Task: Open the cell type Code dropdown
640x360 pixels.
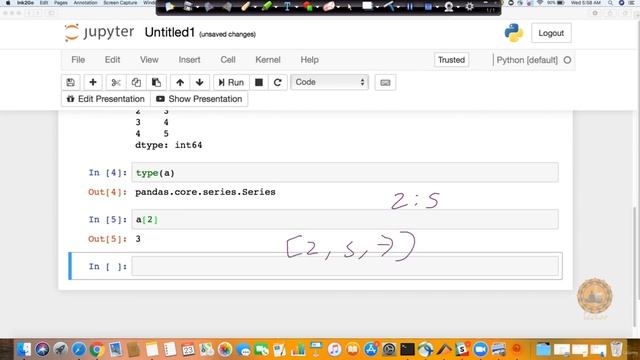Action: (329, 82)
